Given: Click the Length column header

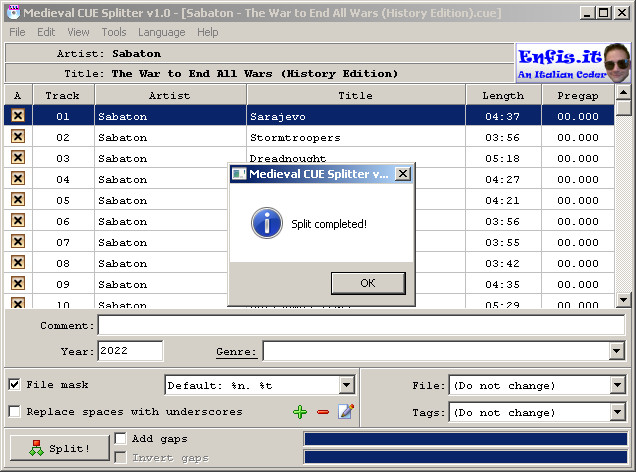Looking at the screenshot, I should (x=503, y=95).
